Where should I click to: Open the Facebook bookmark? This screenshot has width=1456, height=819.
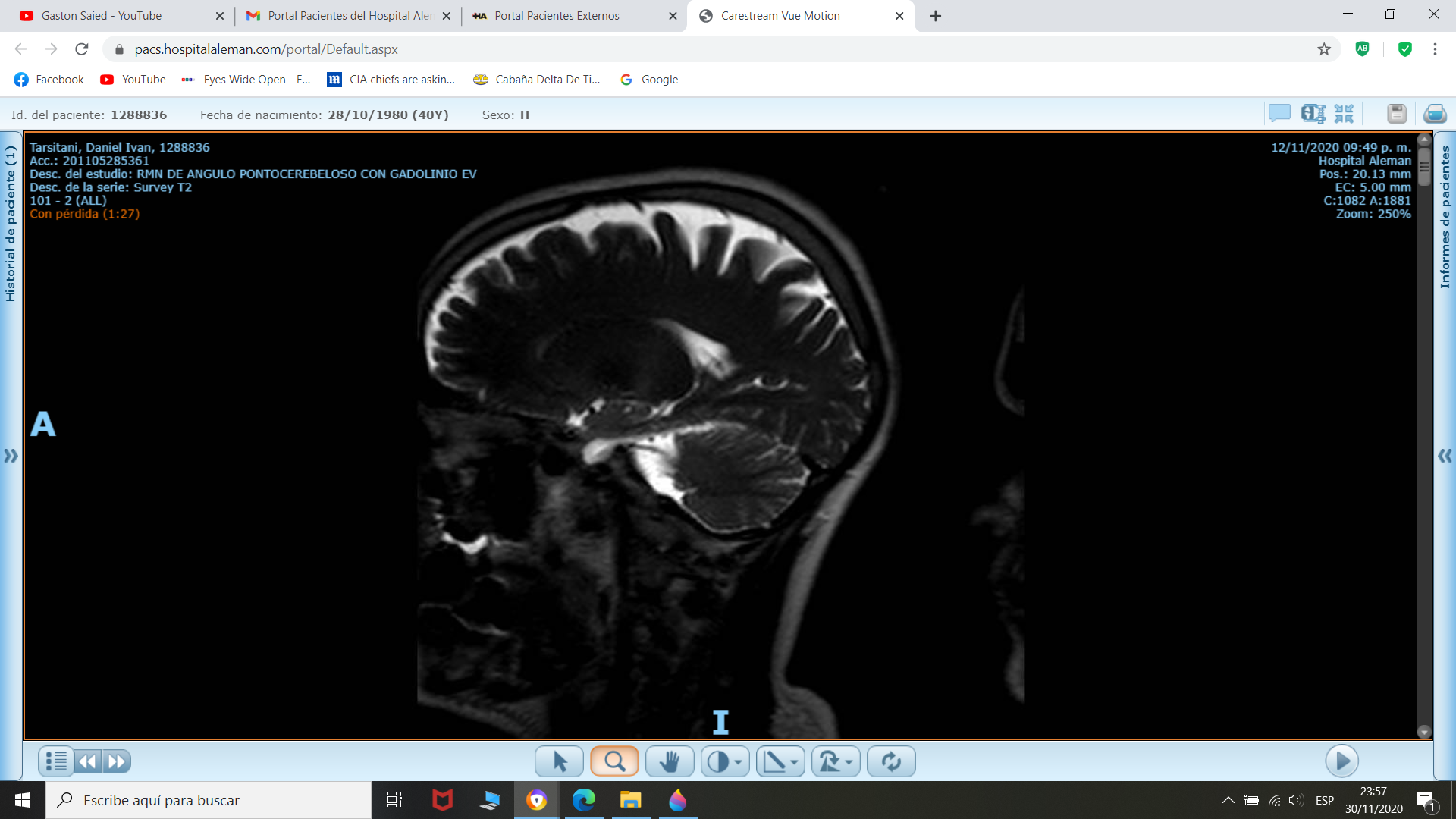(x=49, y=80)
